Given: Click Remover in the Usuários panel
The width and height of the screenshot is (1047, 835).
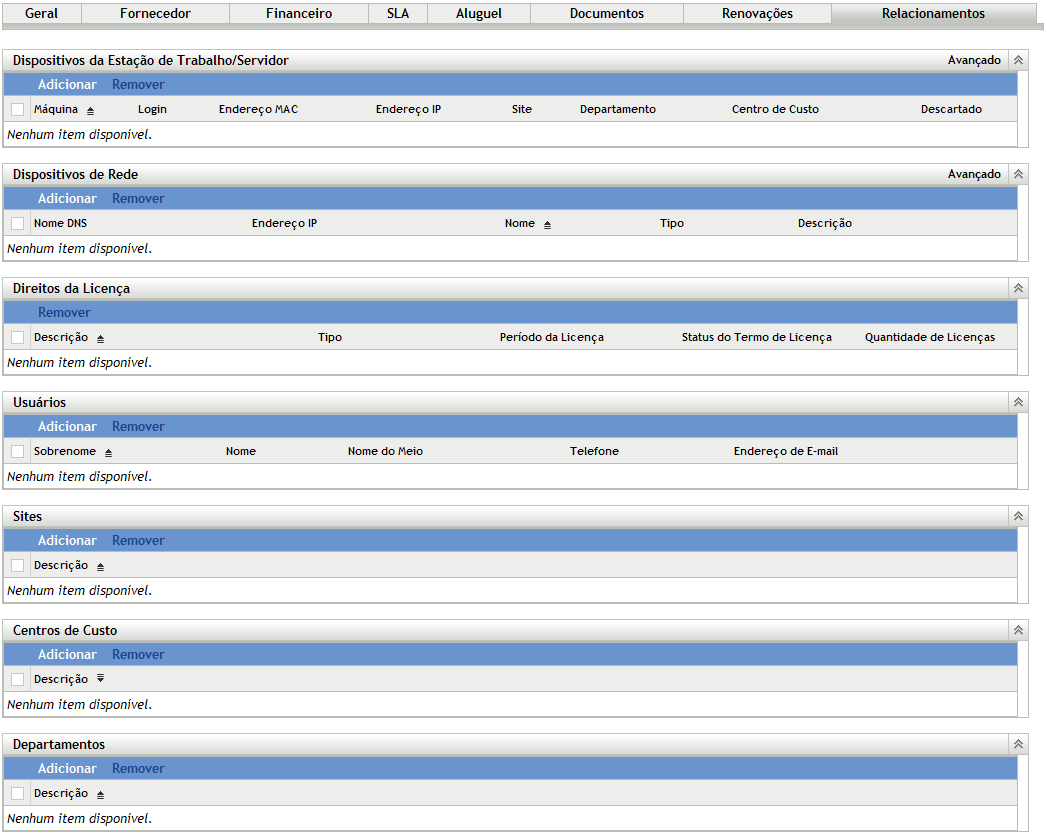Looking at the screenshot, I should coord(138,427).
